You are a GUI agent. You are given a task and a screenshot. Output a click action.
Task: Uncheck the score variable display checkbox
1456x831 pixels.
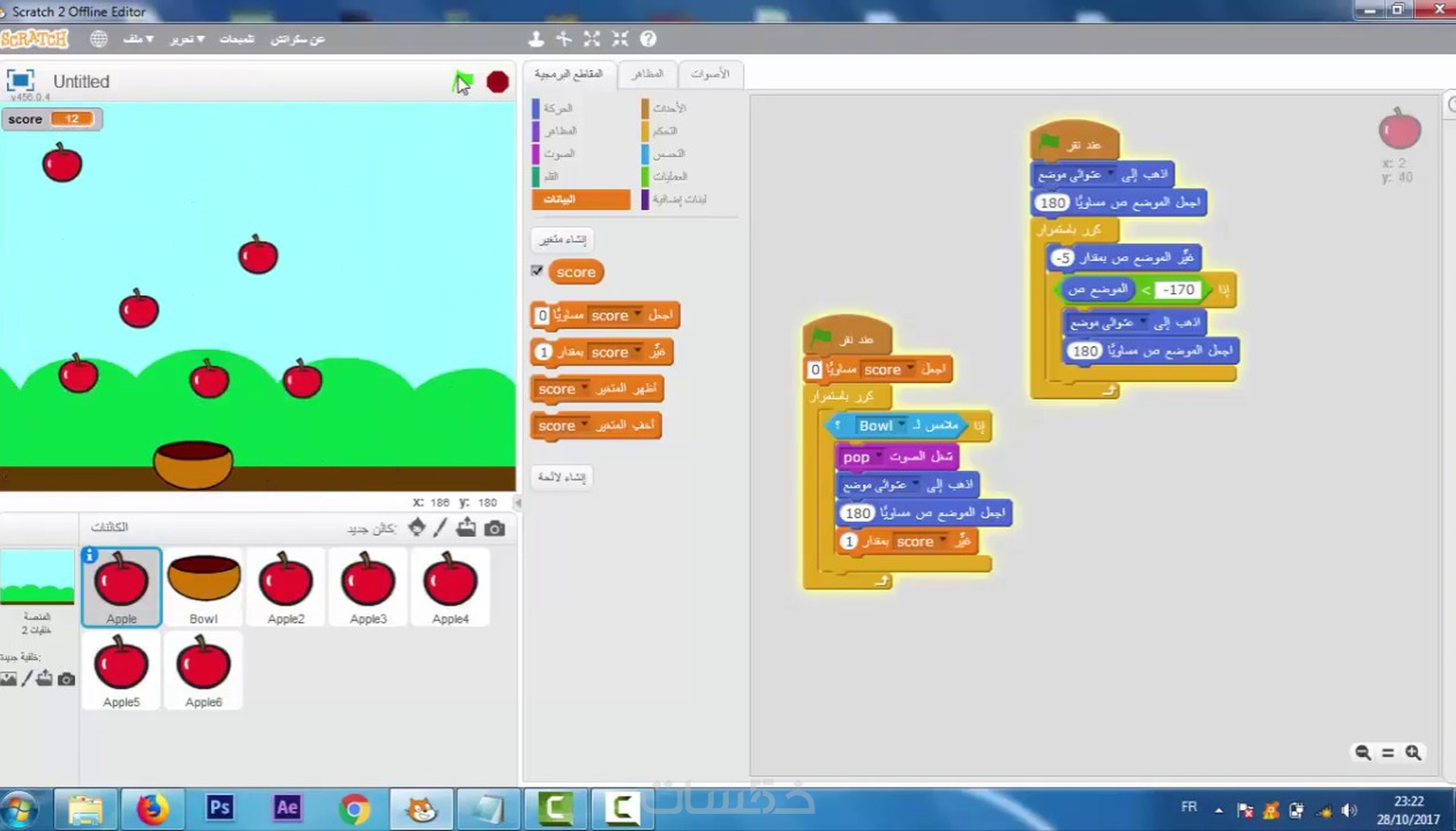click(538, 272)
